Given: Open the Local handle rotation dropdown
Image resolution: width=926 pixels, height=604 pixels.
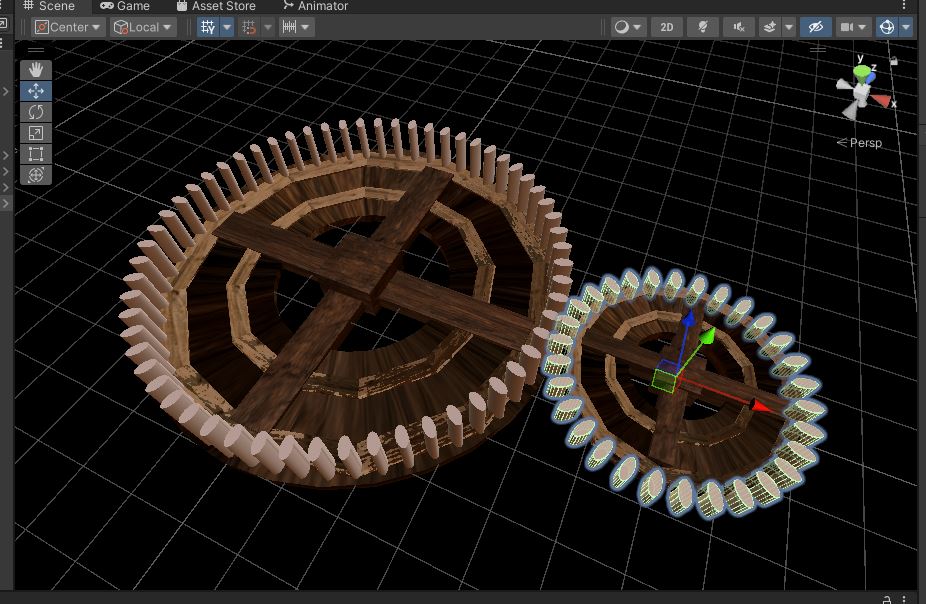Looking at the screenshot, I should click(x=144, y=27).
